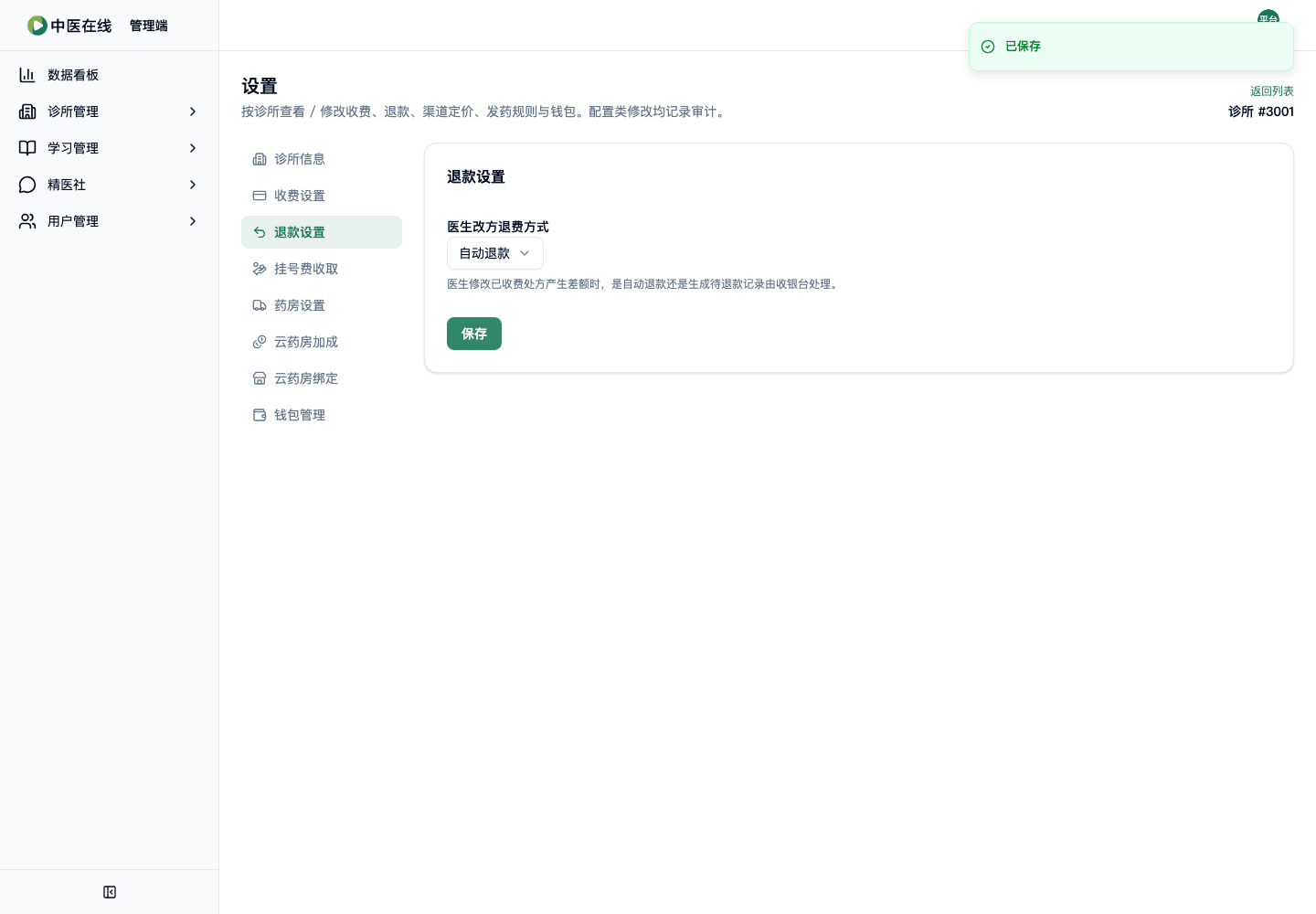Click the 中医在线 logo icon

coord(37,26)
